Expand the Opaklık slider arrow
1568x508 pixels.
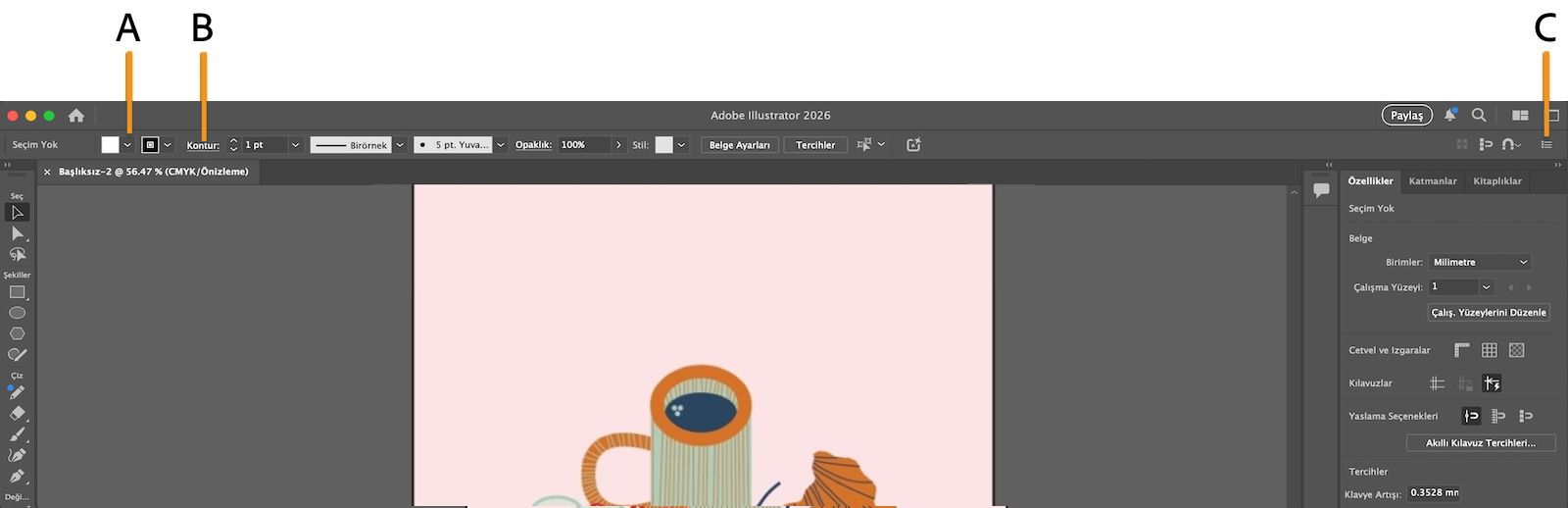point(618,144)
